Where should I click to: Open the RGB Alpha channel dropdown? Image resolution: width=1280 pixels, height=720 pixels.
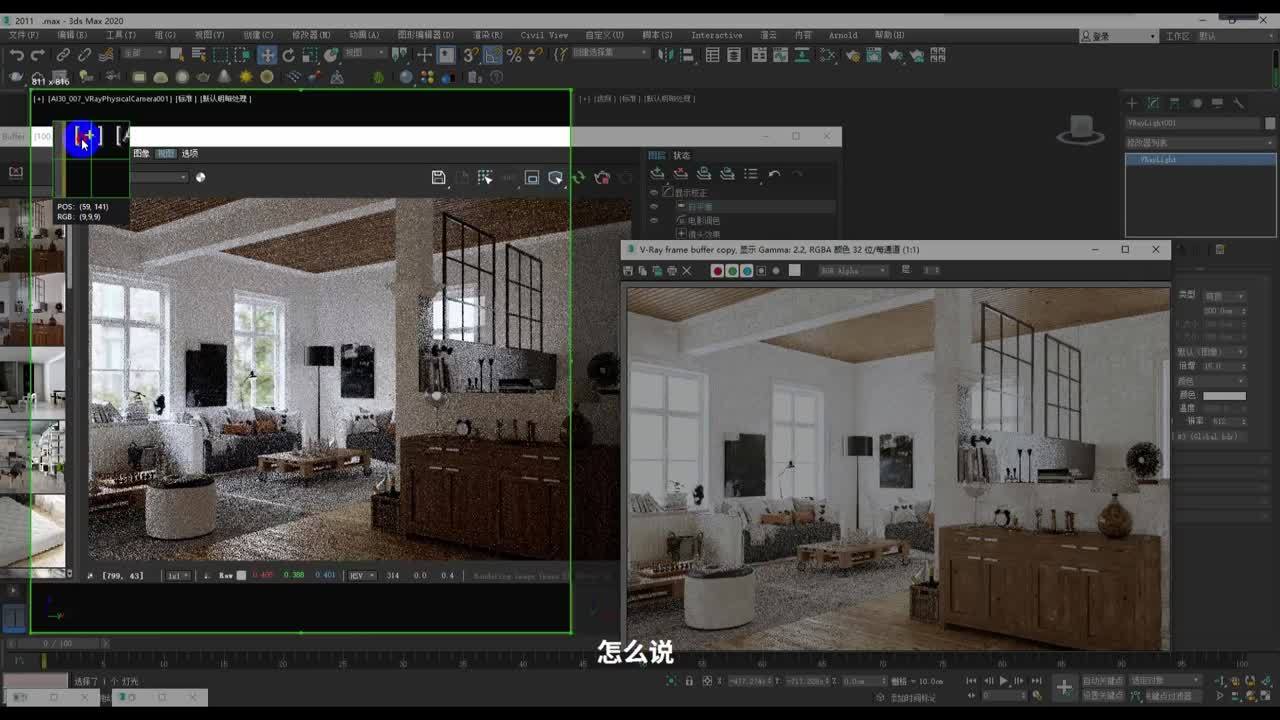tap(853, 270)
